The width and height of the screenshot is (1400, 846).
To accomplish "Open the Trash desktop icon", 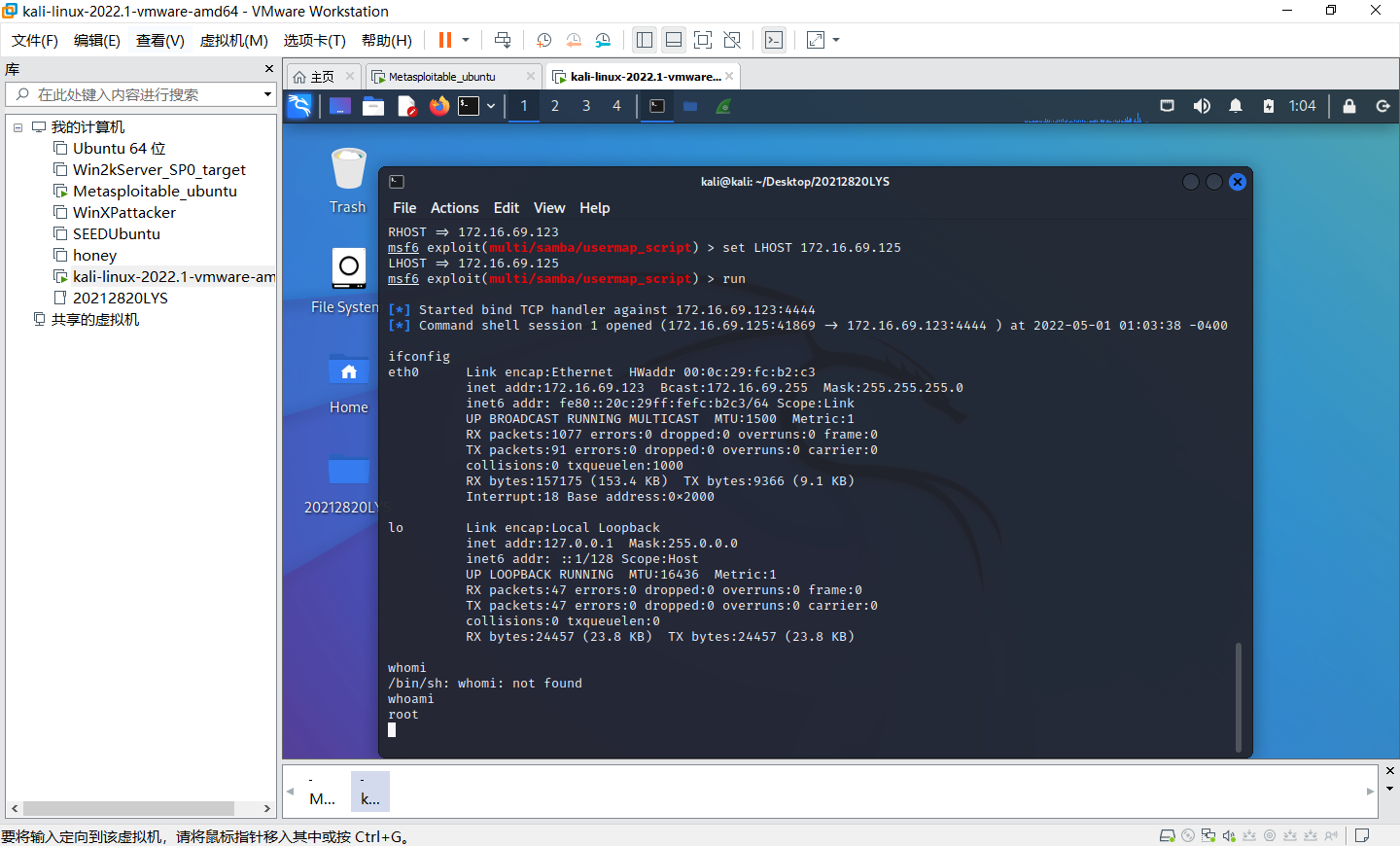I will (x=348, y=181).
